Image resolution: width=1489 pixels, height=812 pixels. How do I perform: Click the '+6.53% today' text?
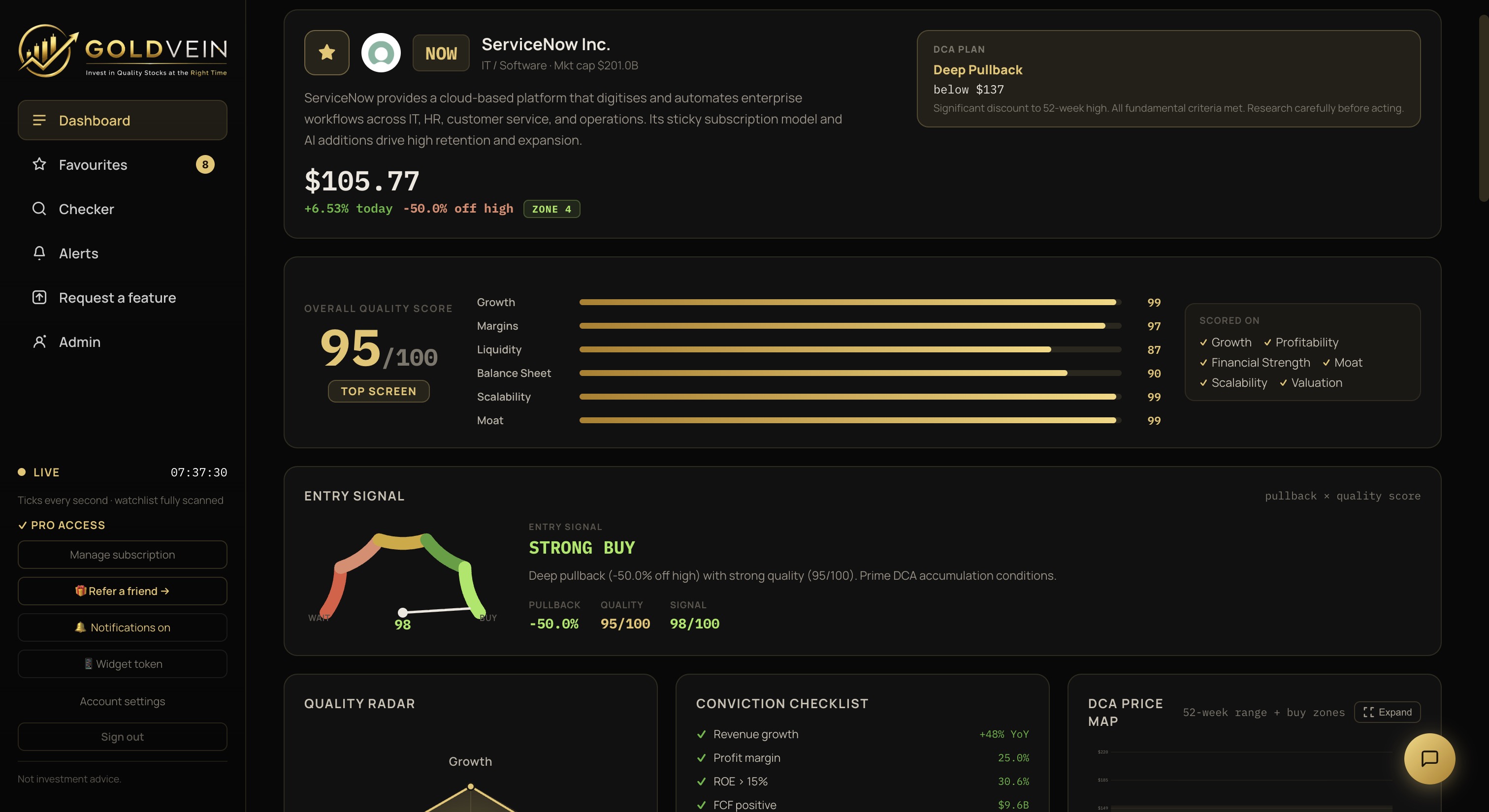[x=349, y=209]
